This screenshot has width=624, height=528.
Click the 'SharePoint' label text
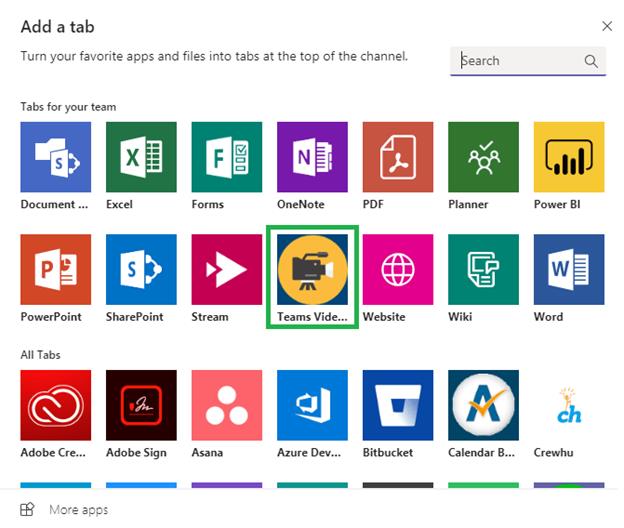pos(135,317)
